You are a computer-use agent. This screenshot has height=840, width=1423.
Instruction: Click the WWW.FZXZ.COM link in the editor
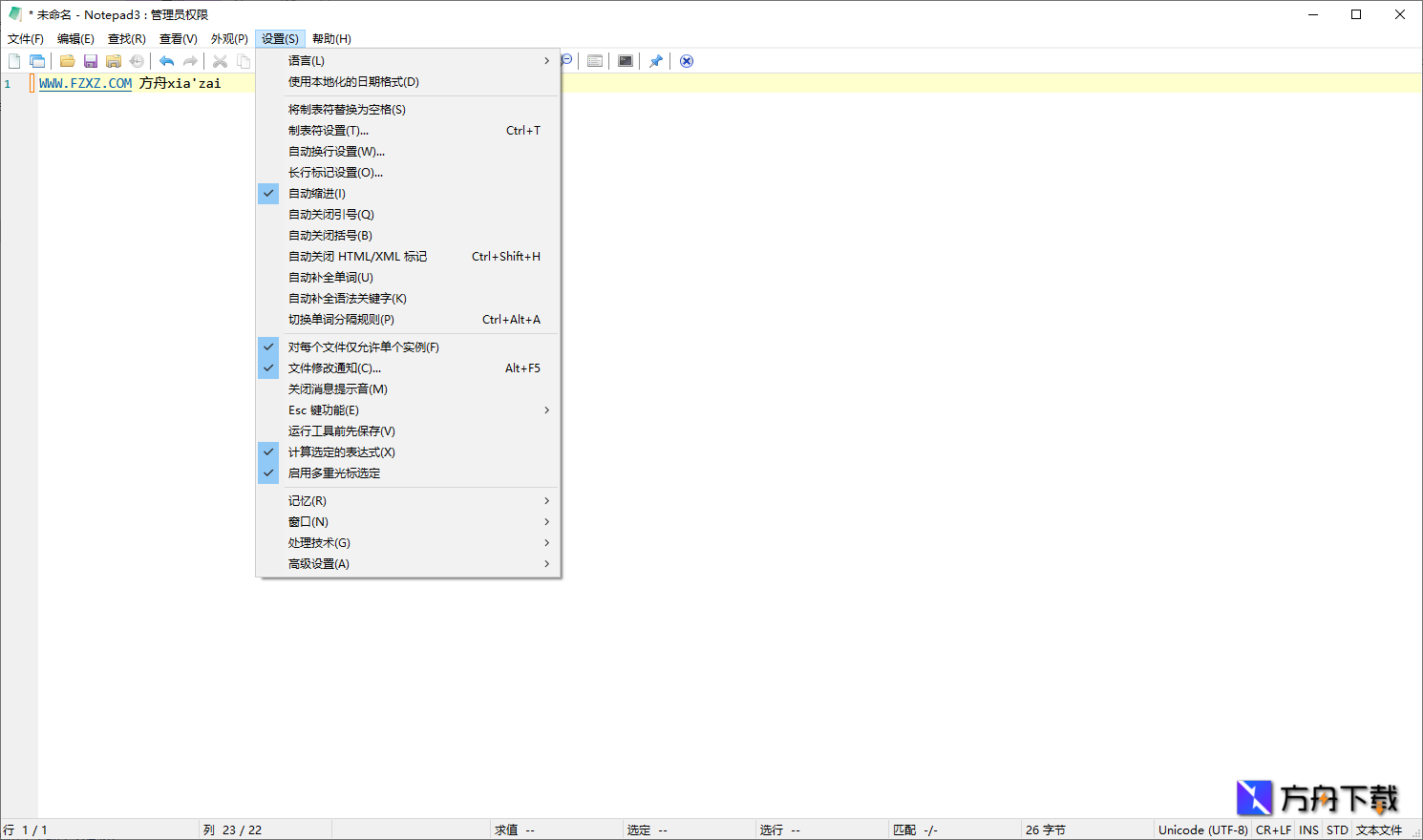84,83
